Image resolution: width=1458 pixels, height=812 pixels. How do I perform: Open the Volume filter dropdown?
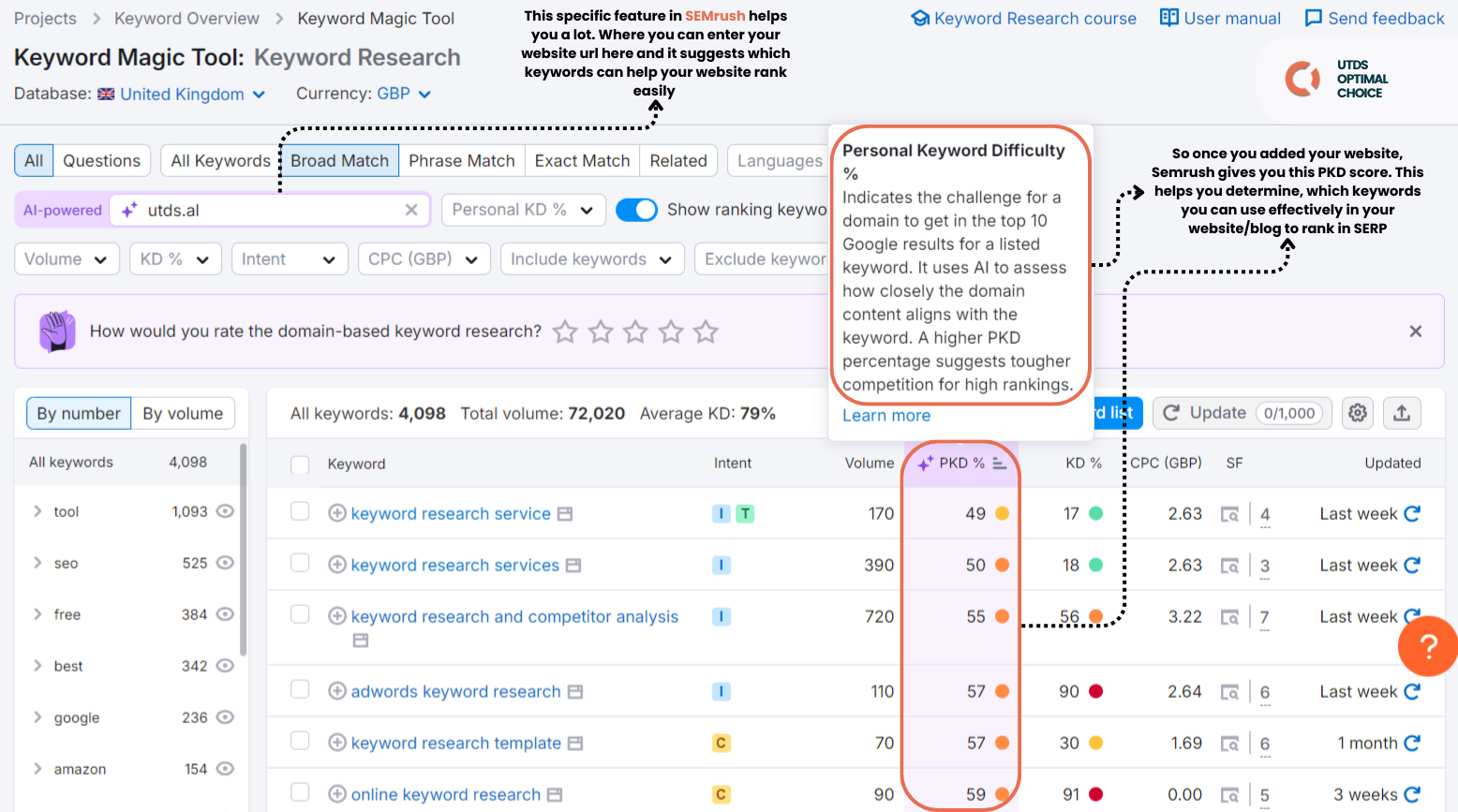[x=67, y=259]
